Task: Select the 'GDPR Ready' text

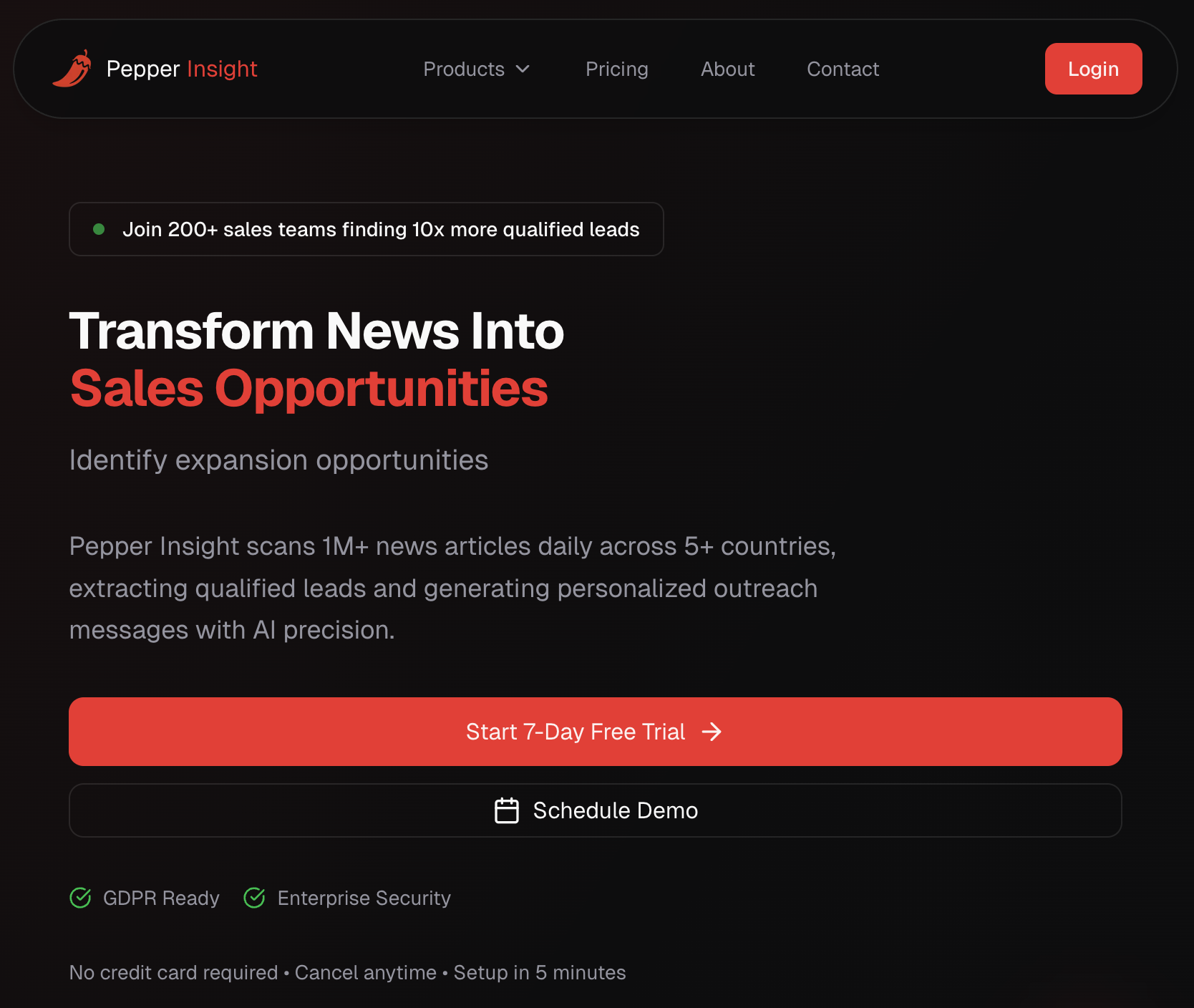Action: (x=161, y=898)
